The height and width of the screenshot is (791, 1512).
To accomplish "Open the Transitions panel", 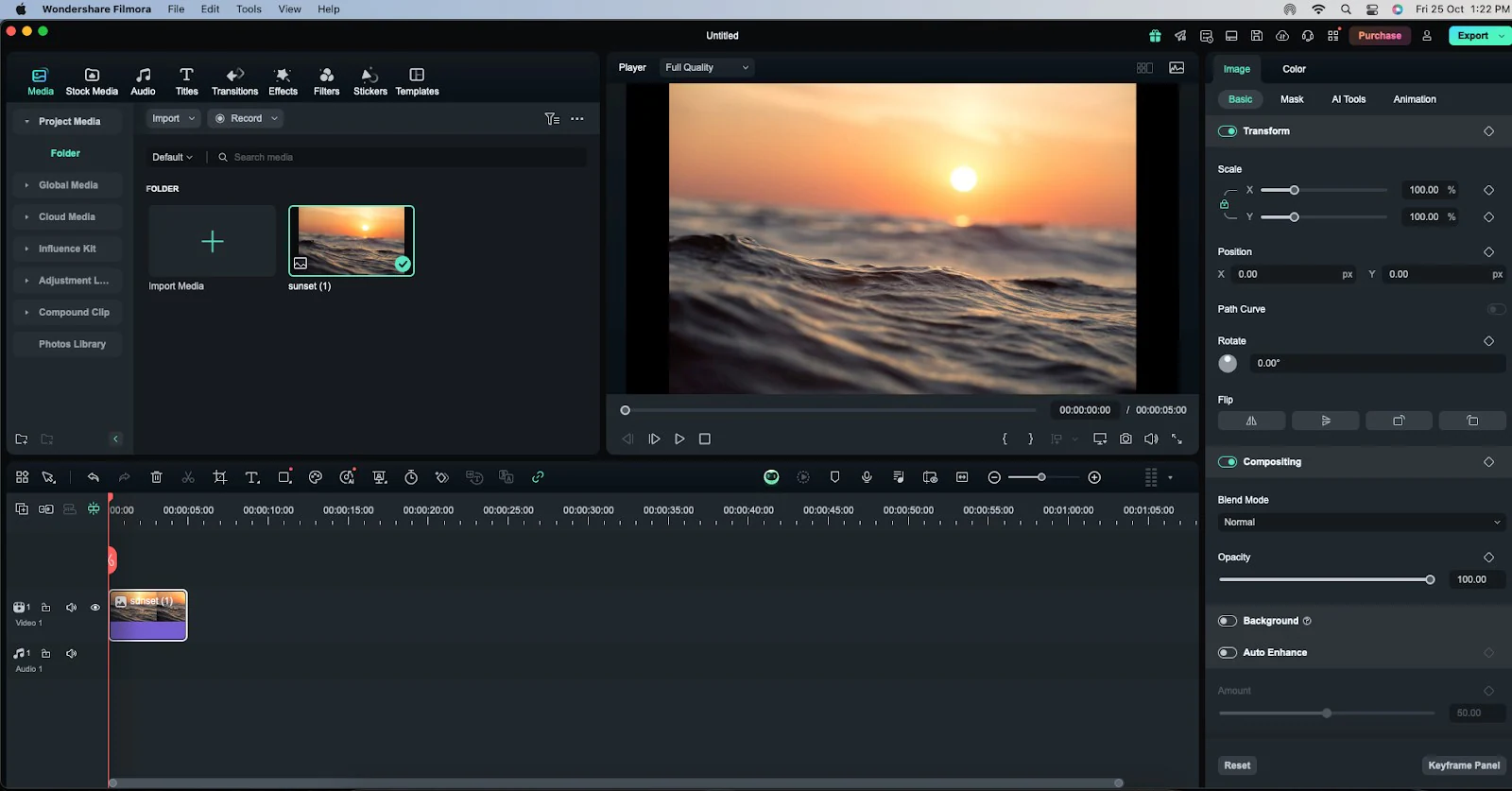I will (234, 81).
